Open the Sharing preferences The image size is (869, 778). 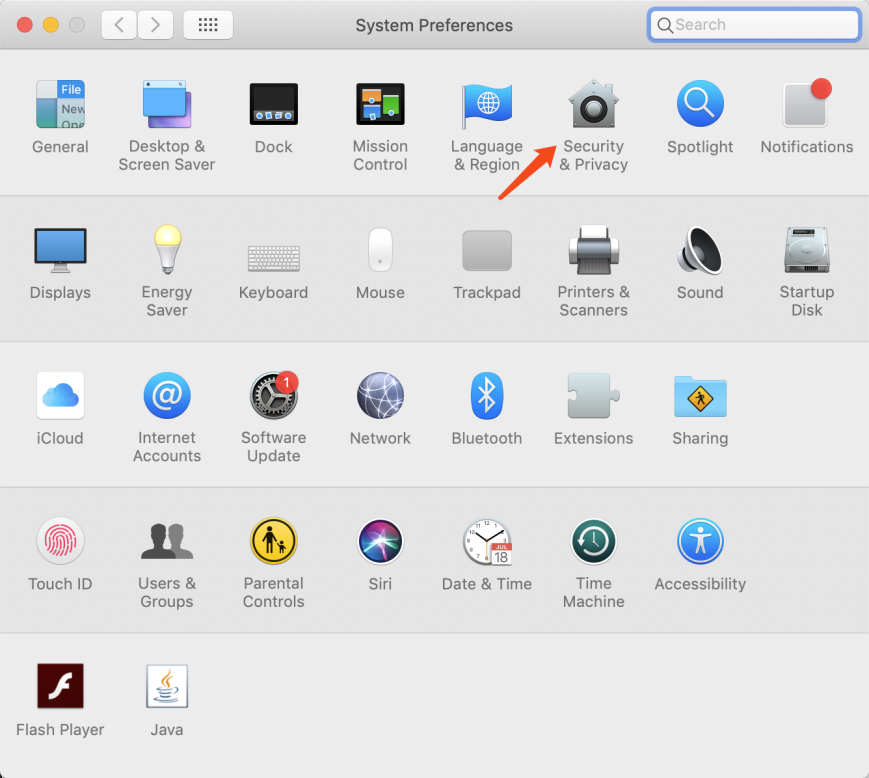pos(699,397)
